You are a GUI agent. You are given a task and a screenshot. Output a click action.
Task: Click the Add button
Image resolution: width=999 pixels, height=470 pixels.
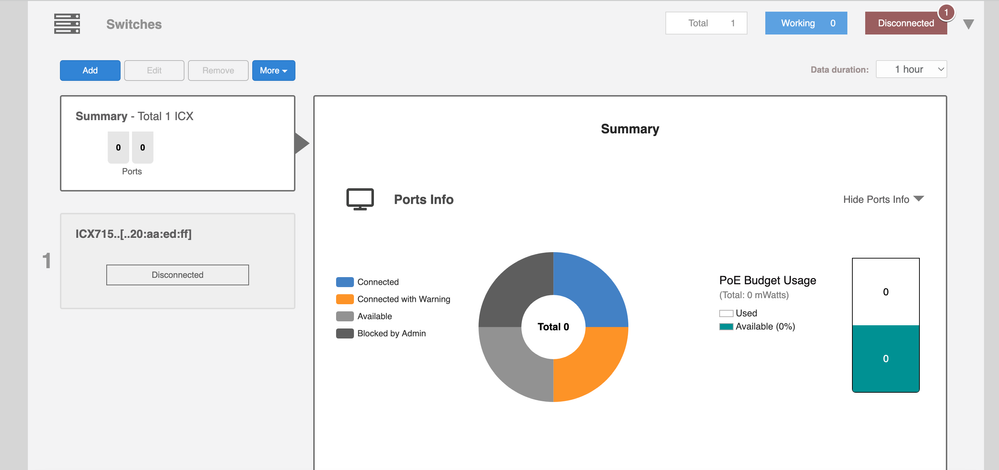(x=90, y=71)
